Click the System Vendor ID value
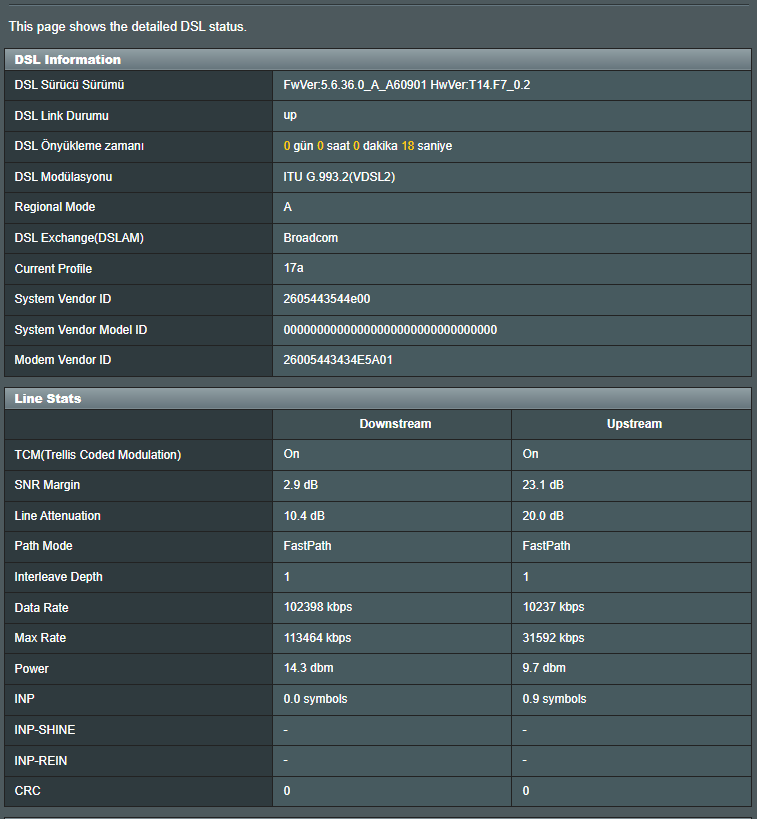This screenshot has height=819, width=757. tap(327, 299)
